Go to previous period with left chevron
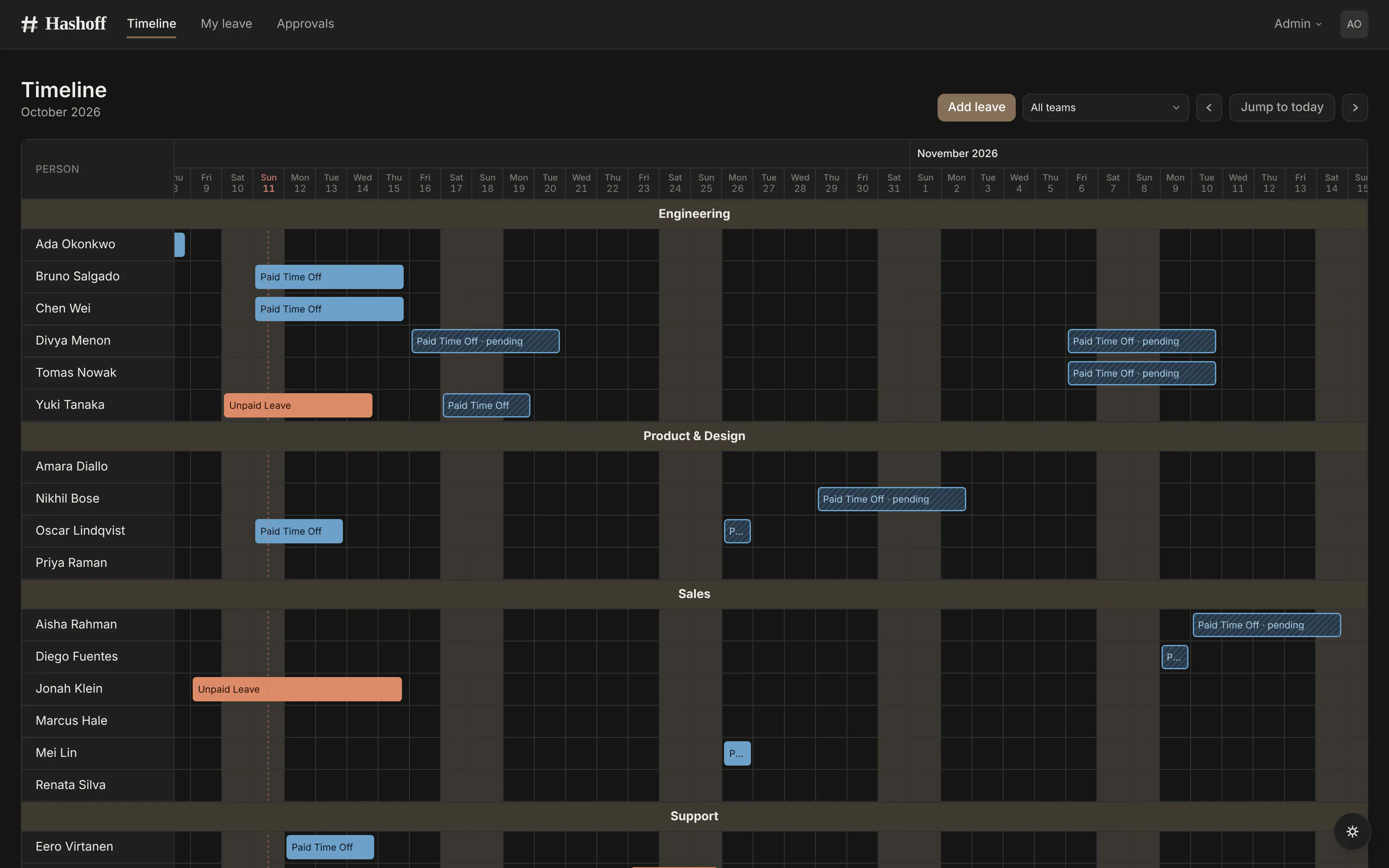1389x868 pixels. [x=1209, y=107]
